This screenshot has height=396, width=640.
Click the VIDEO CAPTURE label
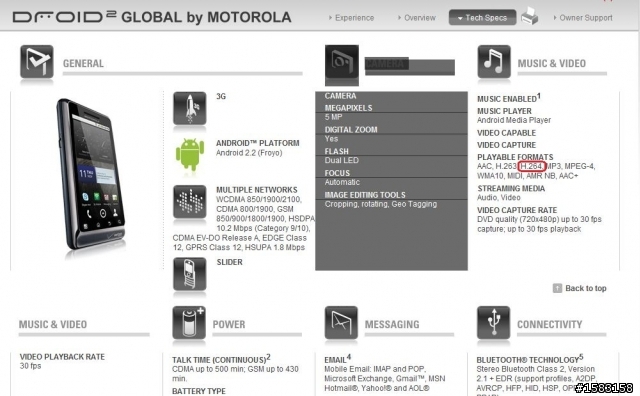507,145
